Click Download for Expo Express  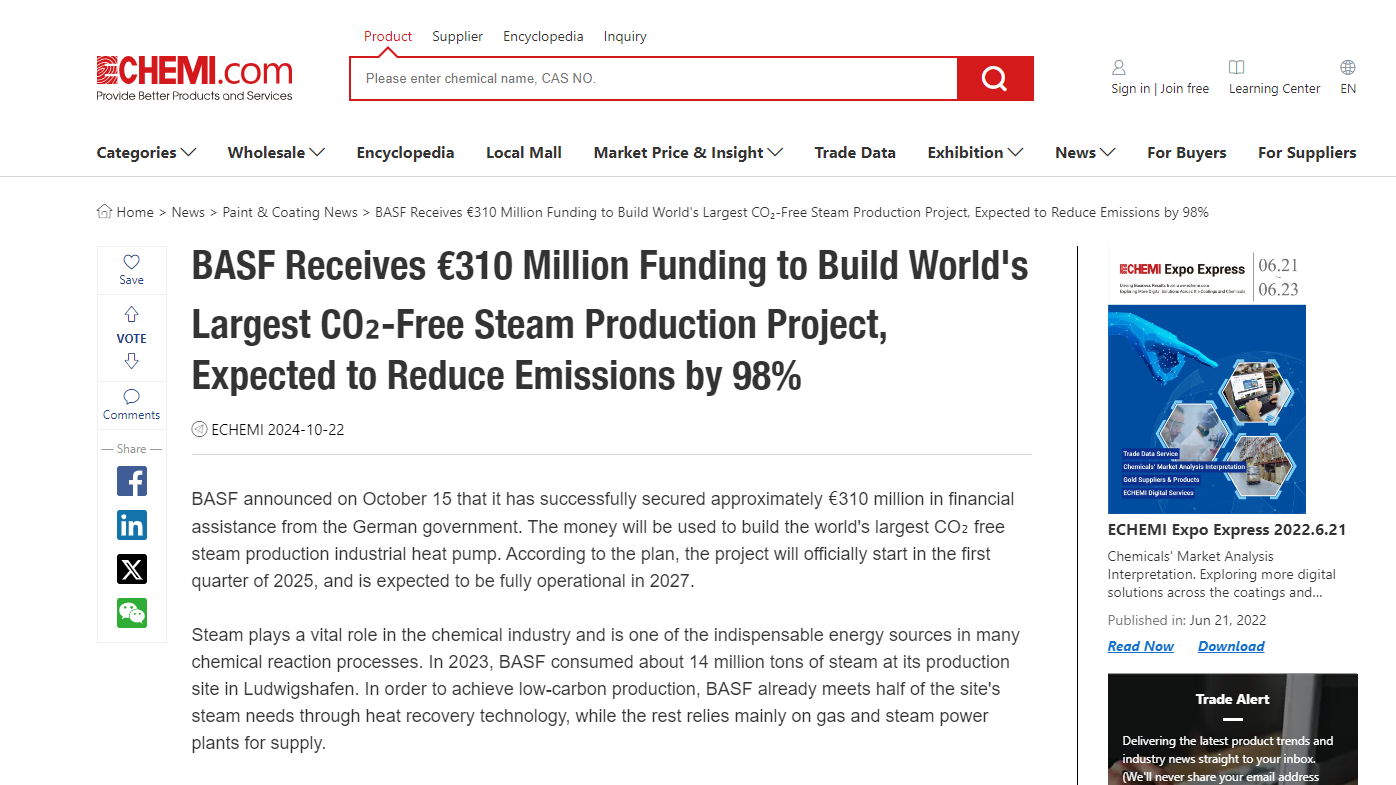tap(1231, 646)
